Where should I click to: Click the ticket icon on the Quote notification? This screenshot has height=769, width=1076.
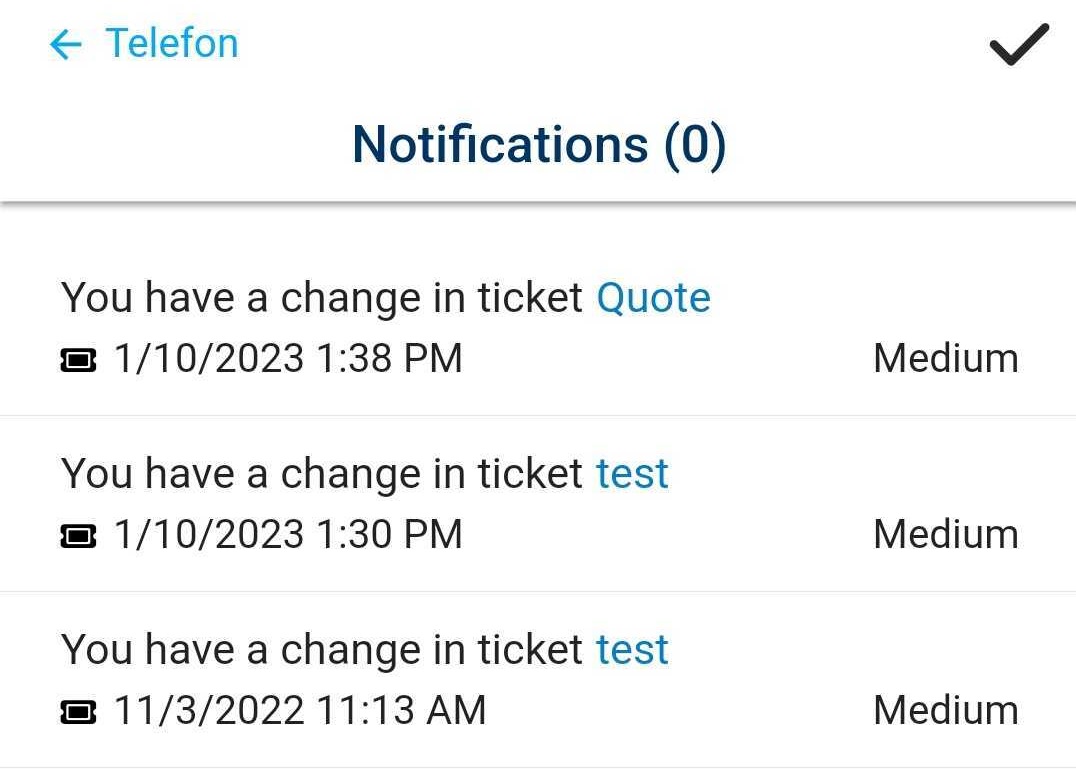tap(81, 357)
